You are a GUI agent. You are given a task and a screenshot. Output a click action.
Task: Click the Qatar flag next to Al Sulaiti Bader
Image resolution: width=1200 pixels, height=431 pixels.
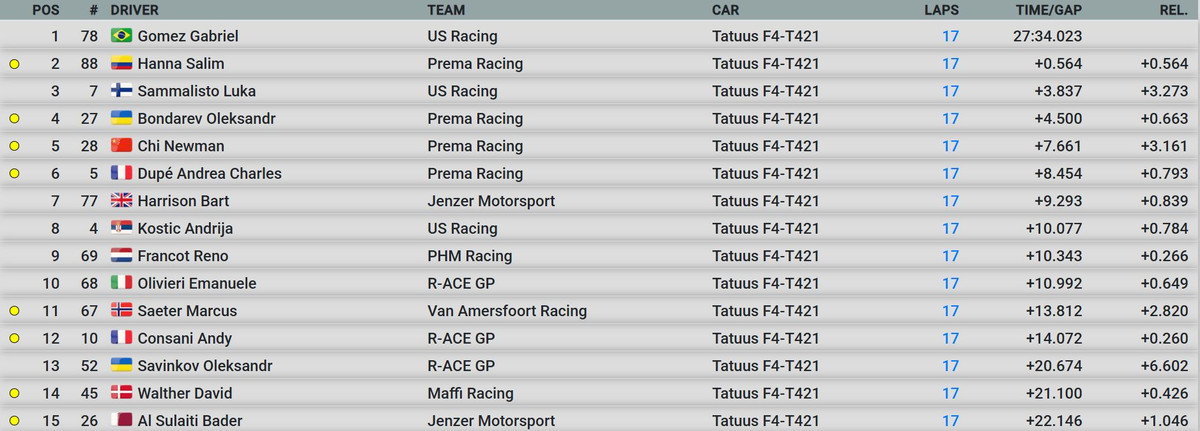pyautogui.click(x=122, y=421)
